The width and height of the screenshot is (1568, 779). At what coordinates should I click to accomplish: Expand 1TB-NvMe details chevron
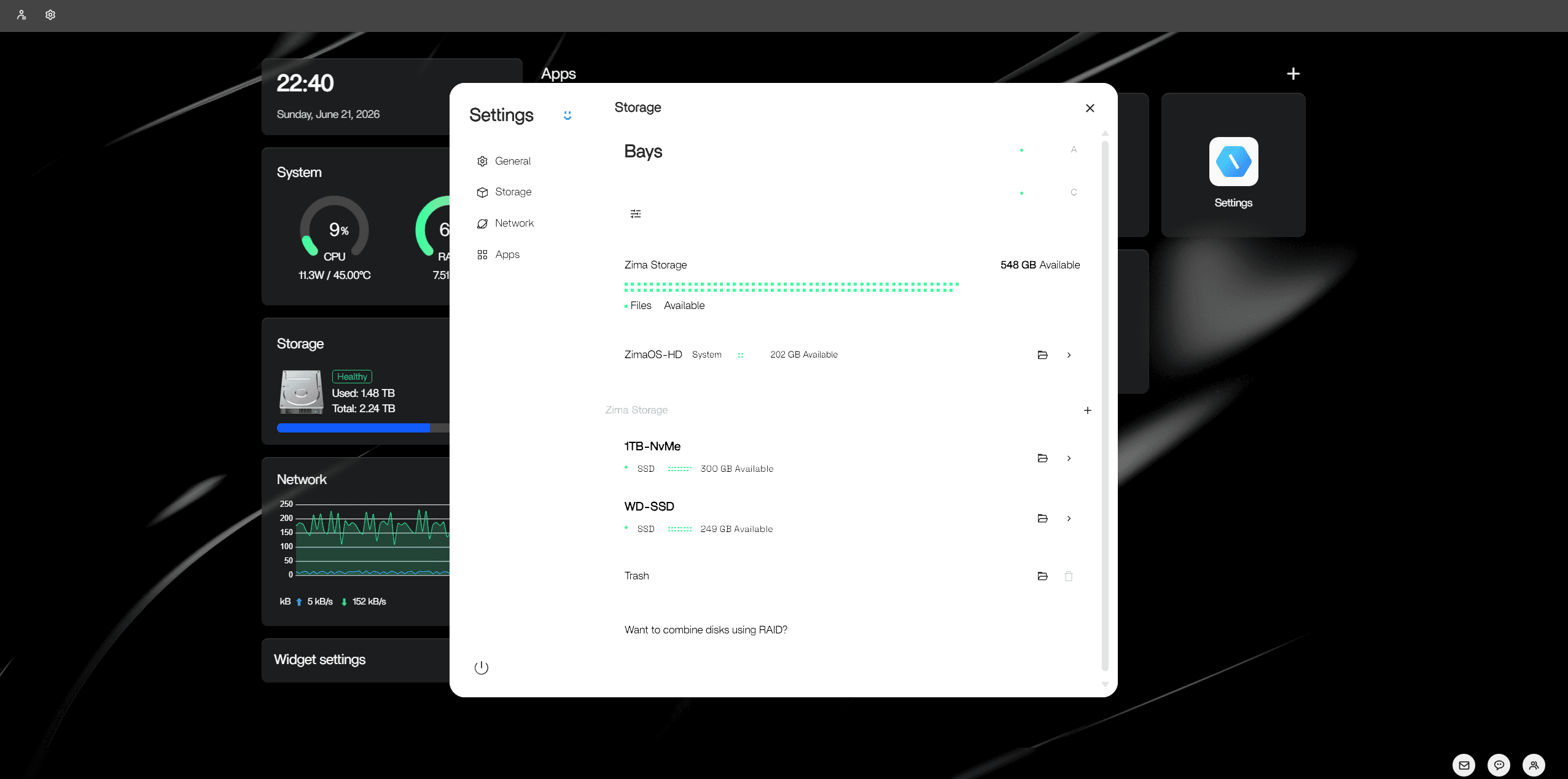click(x=1069, y=458)
